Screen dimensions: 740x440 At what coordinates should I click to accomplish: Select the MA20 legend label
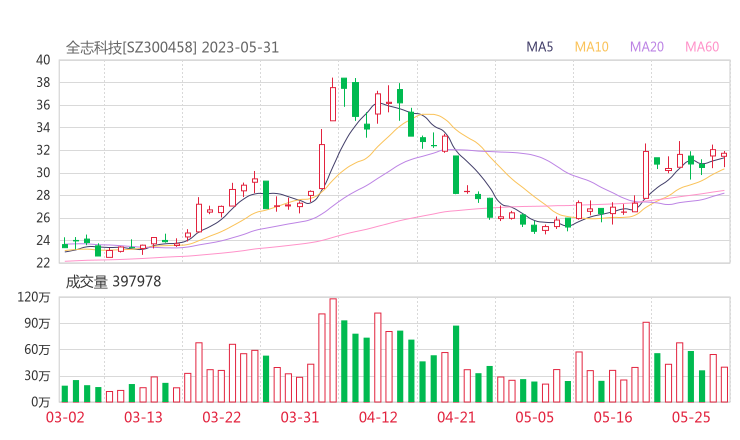click(647, 47)
